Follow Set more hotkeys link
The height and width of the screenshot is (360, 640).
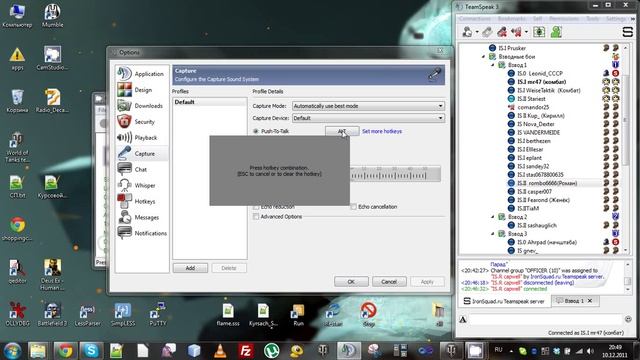382,131
